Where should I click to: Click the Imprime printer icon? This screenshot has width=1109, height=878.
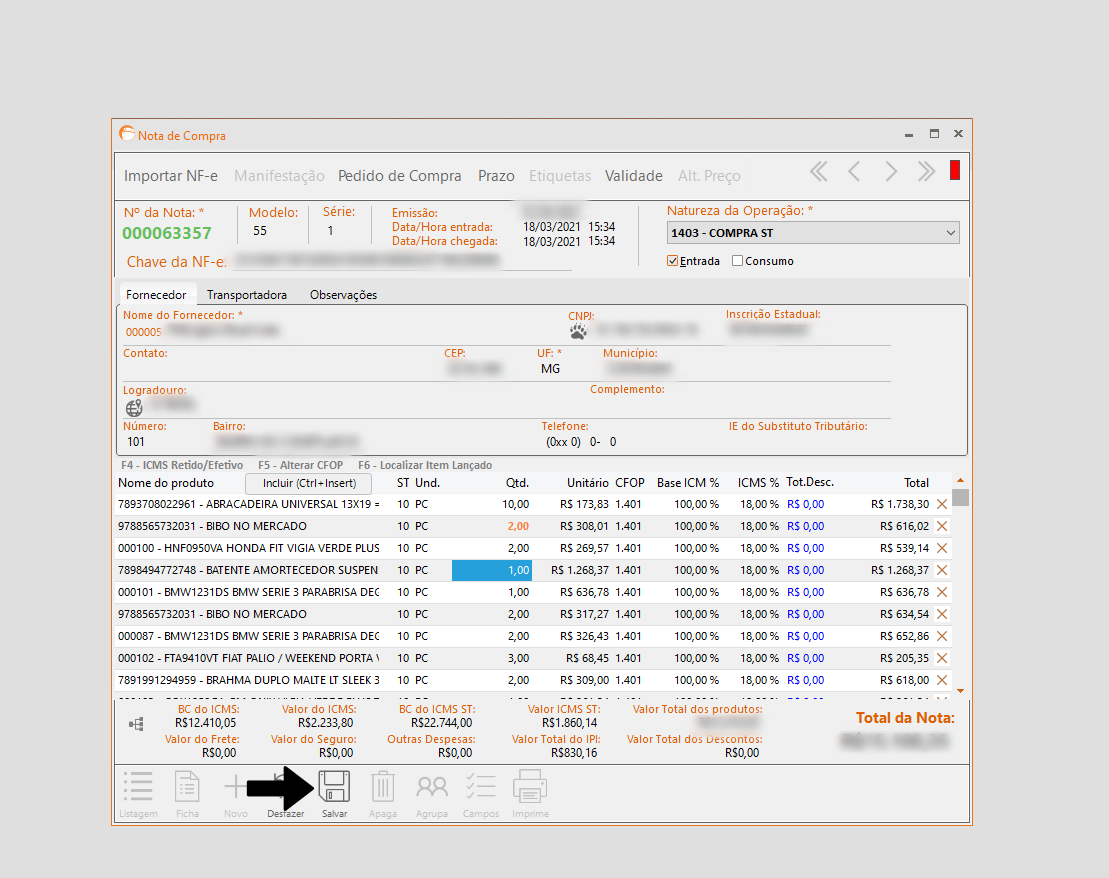click(x=530, y=787)
